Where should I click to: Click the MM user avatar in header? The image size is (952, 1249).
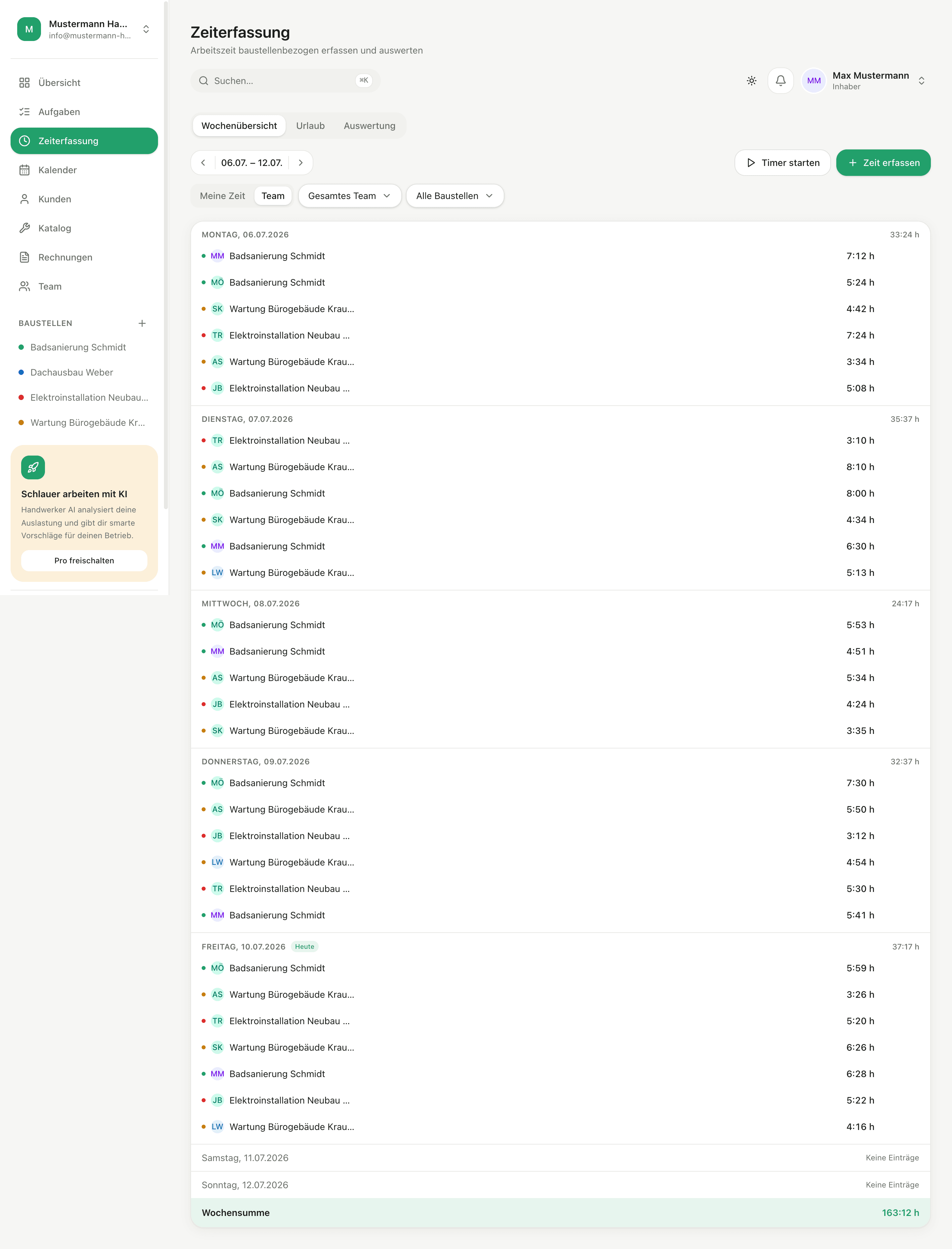coord(814,81)
